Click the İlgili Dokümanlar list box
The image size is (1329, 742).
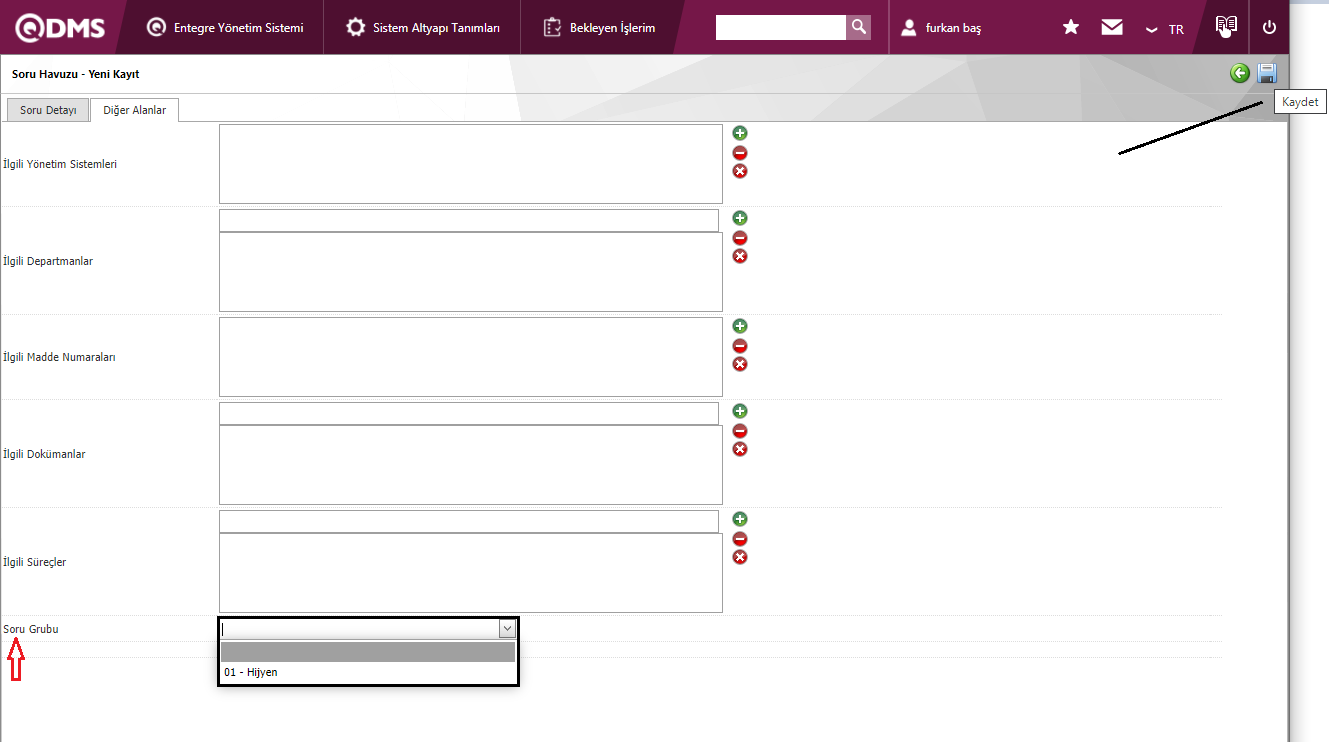point(471,465)
